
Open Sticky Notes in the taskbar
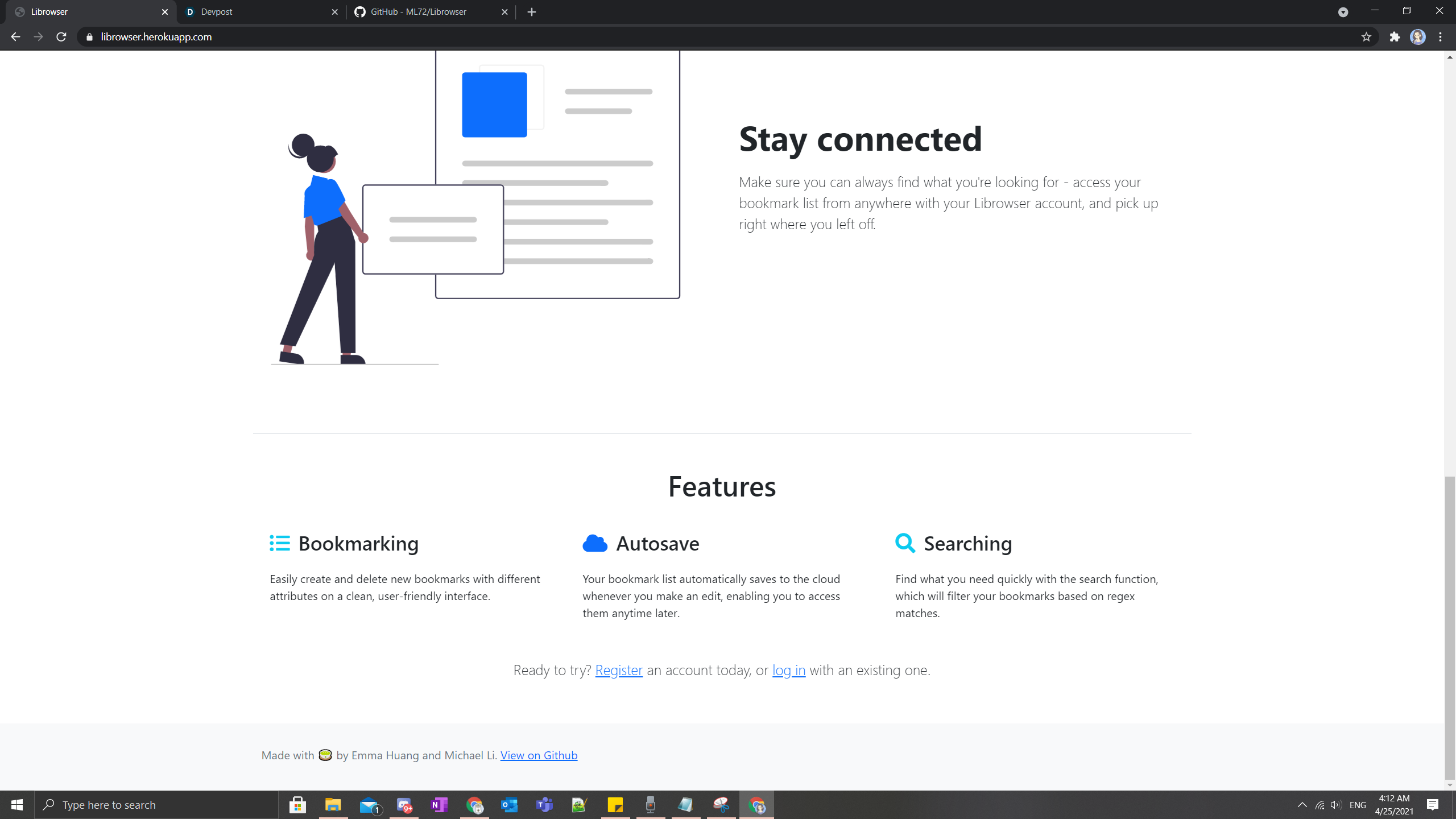coord(615,805)
